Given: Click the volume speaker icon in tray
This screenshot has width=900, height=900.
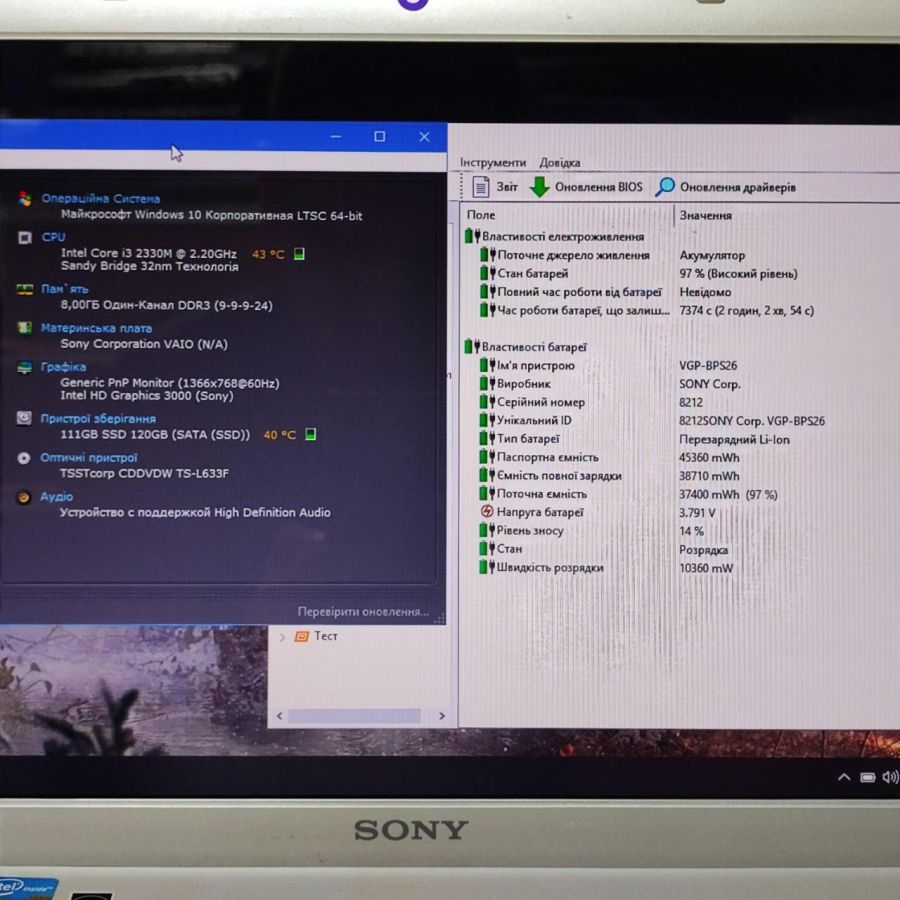Looking at the screenshot, I should click(890, 777).
